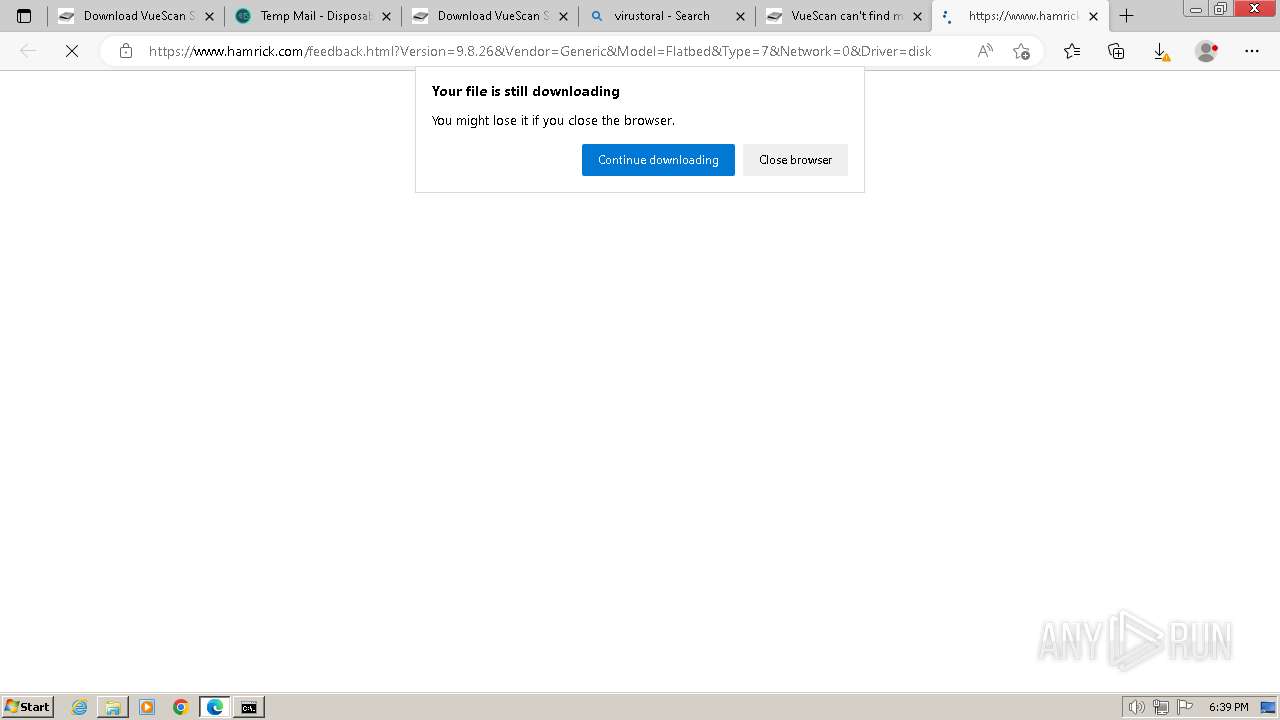Close the hamrick.com tab

click(x=1093, y=16)
